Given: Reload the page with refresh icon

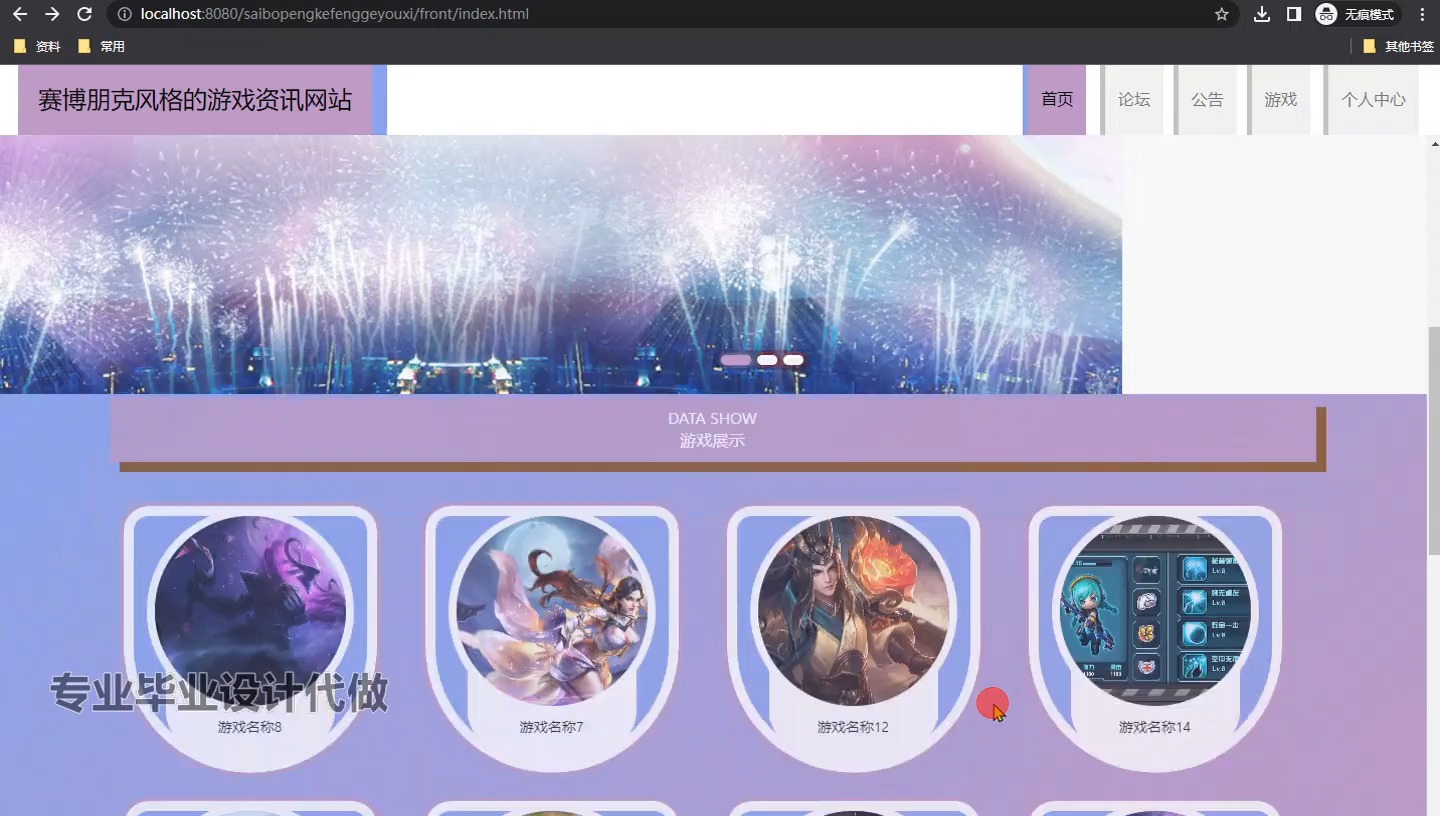Looking at the screenshot, I should tap(85, 14).
